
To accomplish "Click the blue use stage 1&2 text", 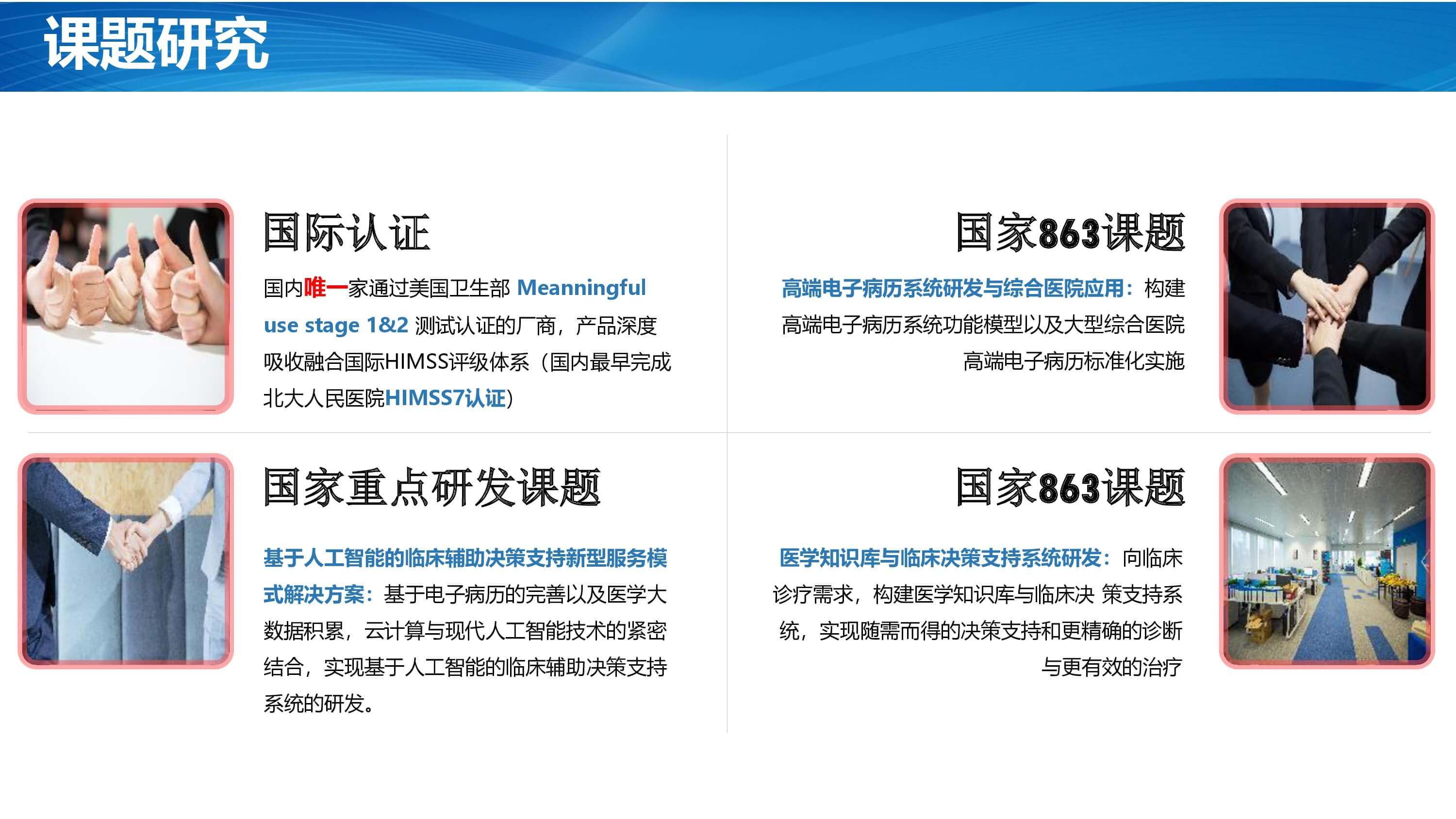I will (336, 325).
